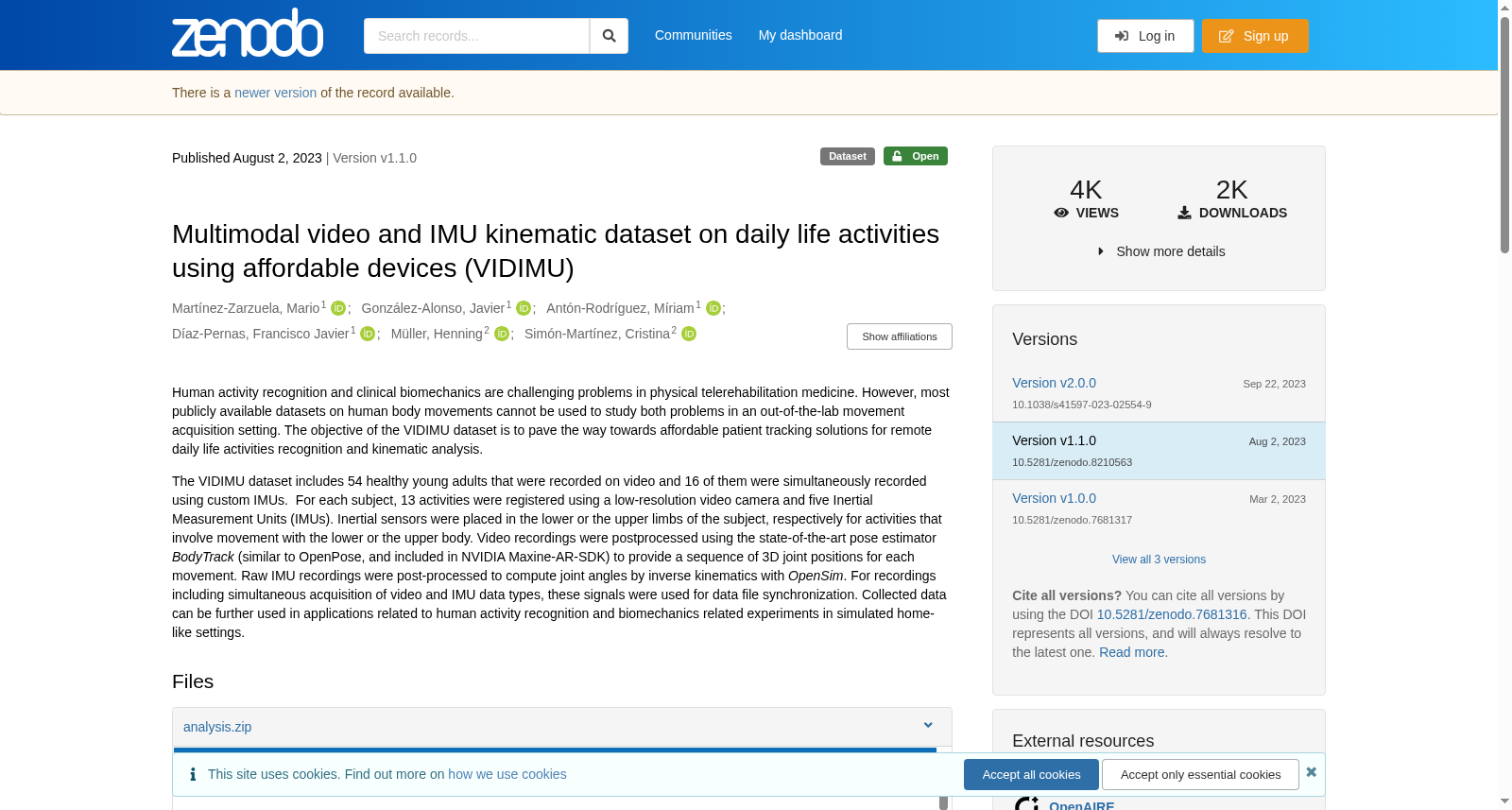The height and width of the screenshot is (810, 1512).
Task: Click View all 3 versions link
Action: coord(1159,560)
